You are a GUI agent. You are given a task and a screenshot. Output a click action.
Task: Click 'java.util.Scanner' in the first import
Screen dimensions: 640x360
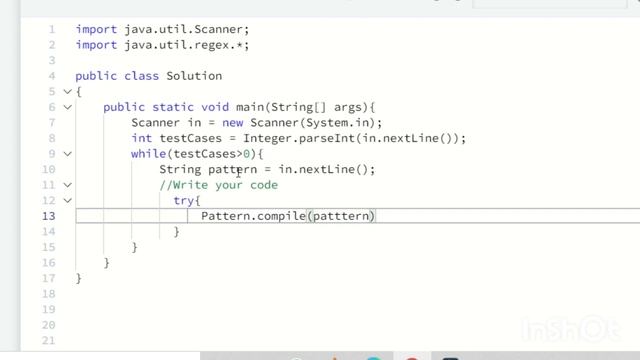point(184,29)
